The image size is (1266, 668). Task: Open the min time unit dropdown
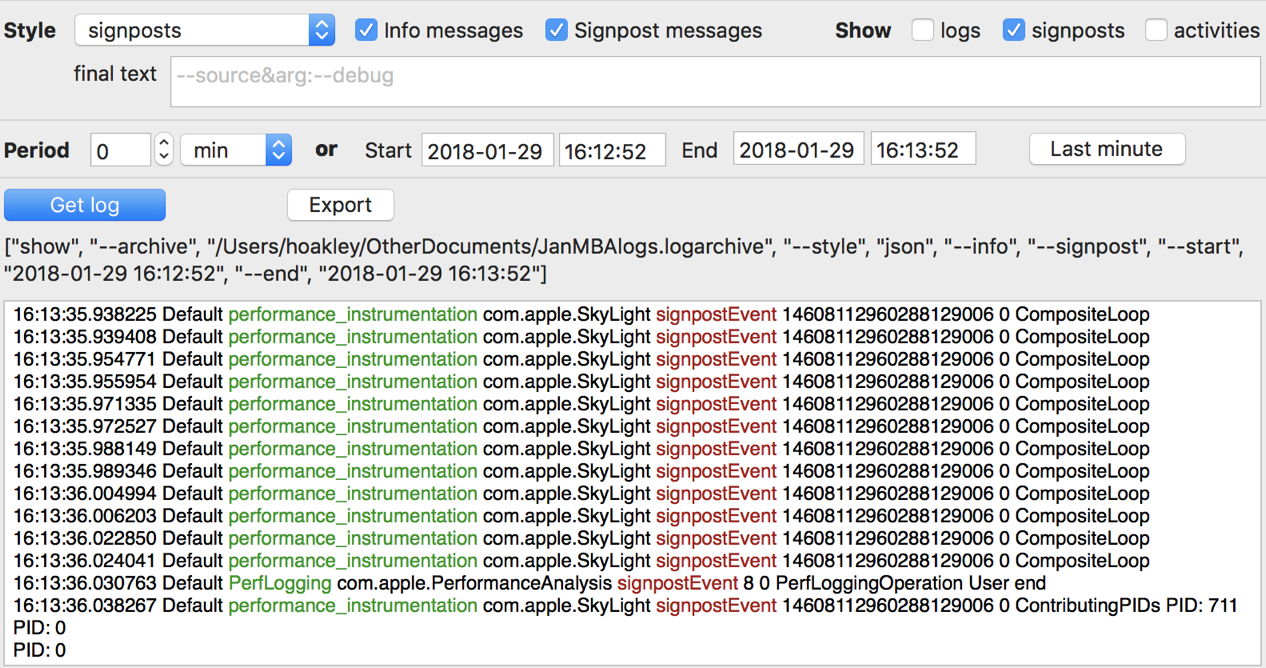point(235,150)
